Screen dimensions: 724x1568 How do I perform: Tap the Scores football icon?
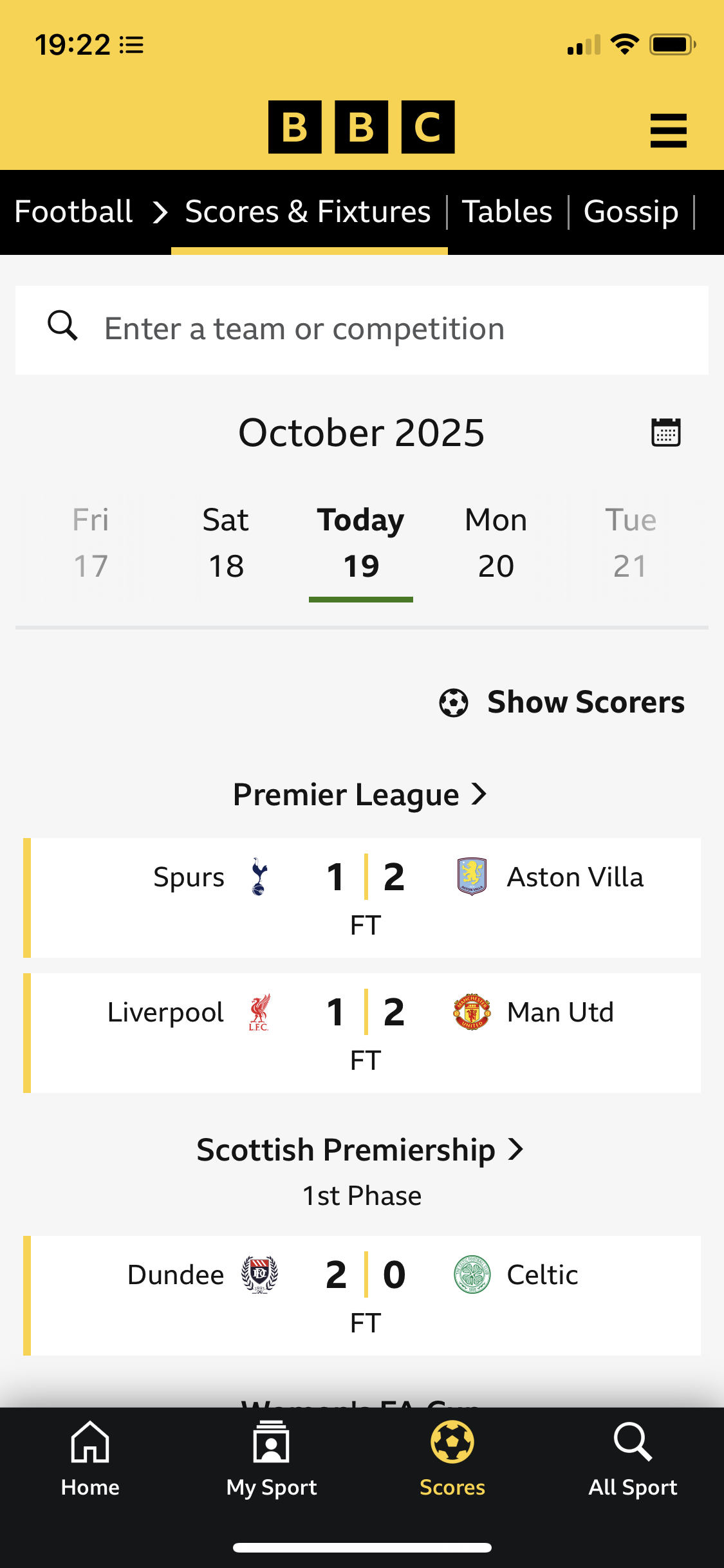pyautogui.click(x=452, y=1443)
